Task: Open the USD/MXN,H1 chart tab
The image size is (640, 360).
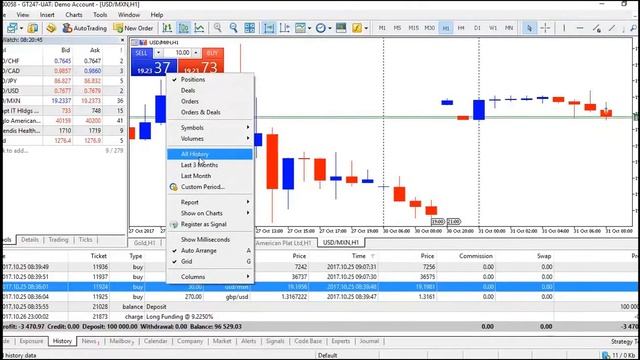Action: click(x=341, y=242)
